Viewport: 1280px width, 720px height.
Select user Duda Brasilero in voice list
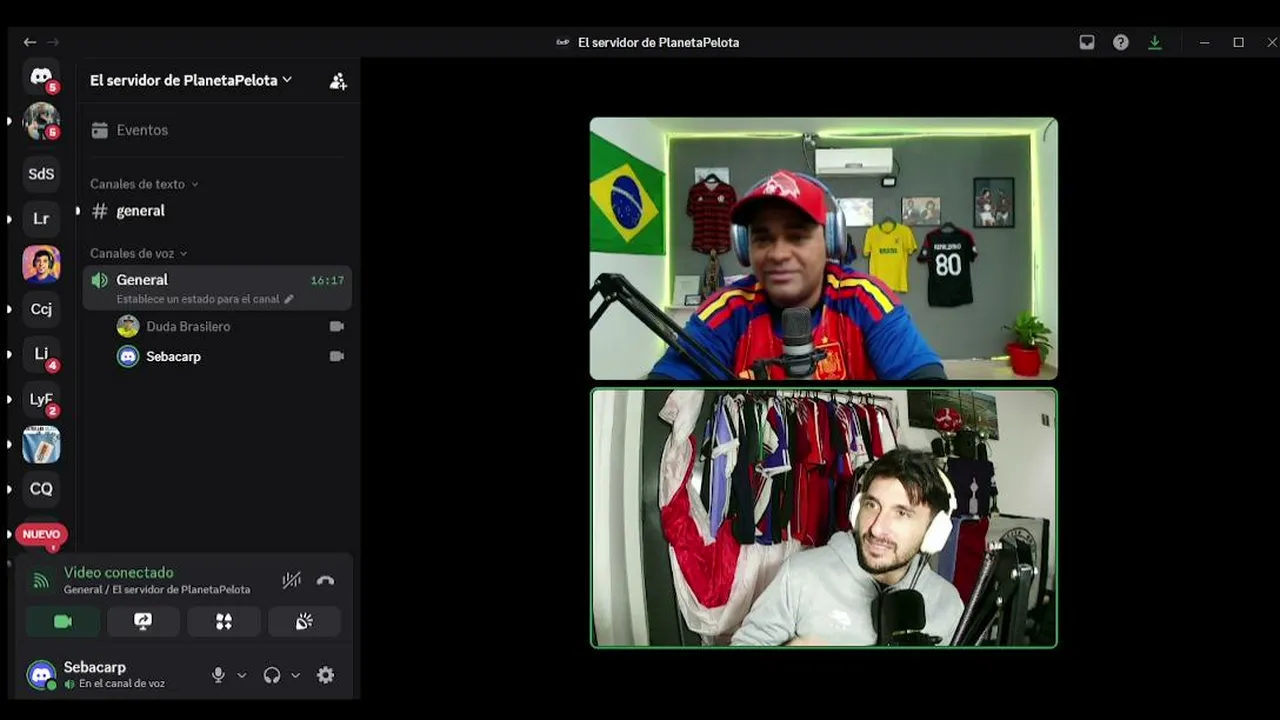(188, 326)
